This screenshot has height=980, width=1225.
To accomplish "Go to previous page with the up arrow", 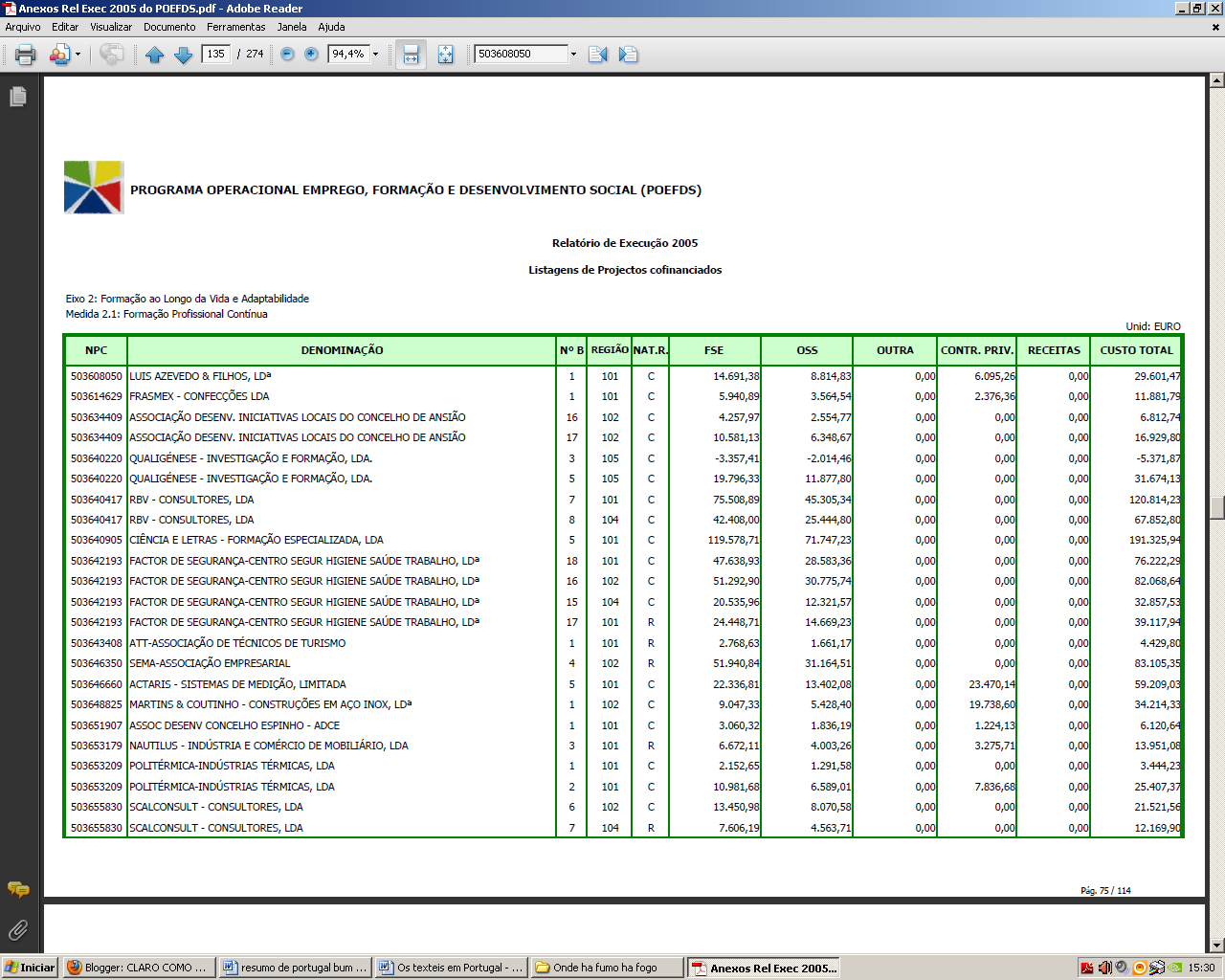I will coord(155,55).
